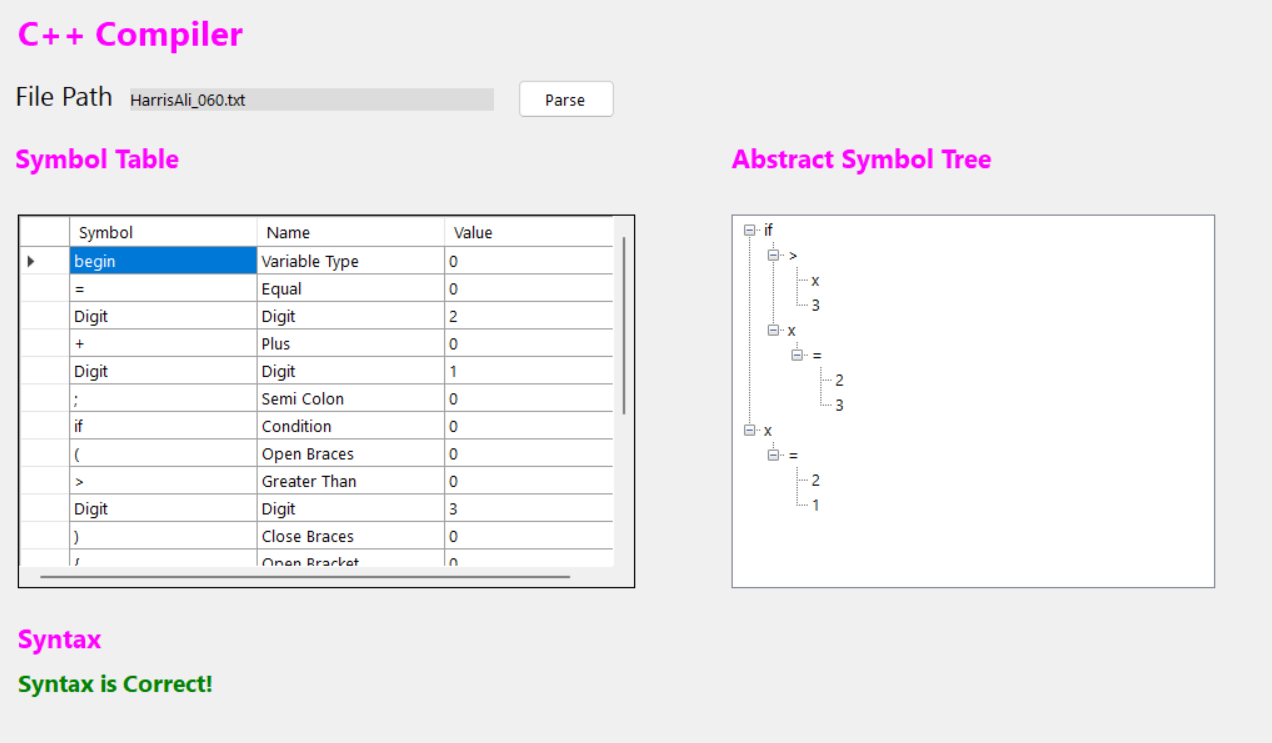Collapse the 'if' tree node
Screen dimensions: 1272x743
click(749, 231)
